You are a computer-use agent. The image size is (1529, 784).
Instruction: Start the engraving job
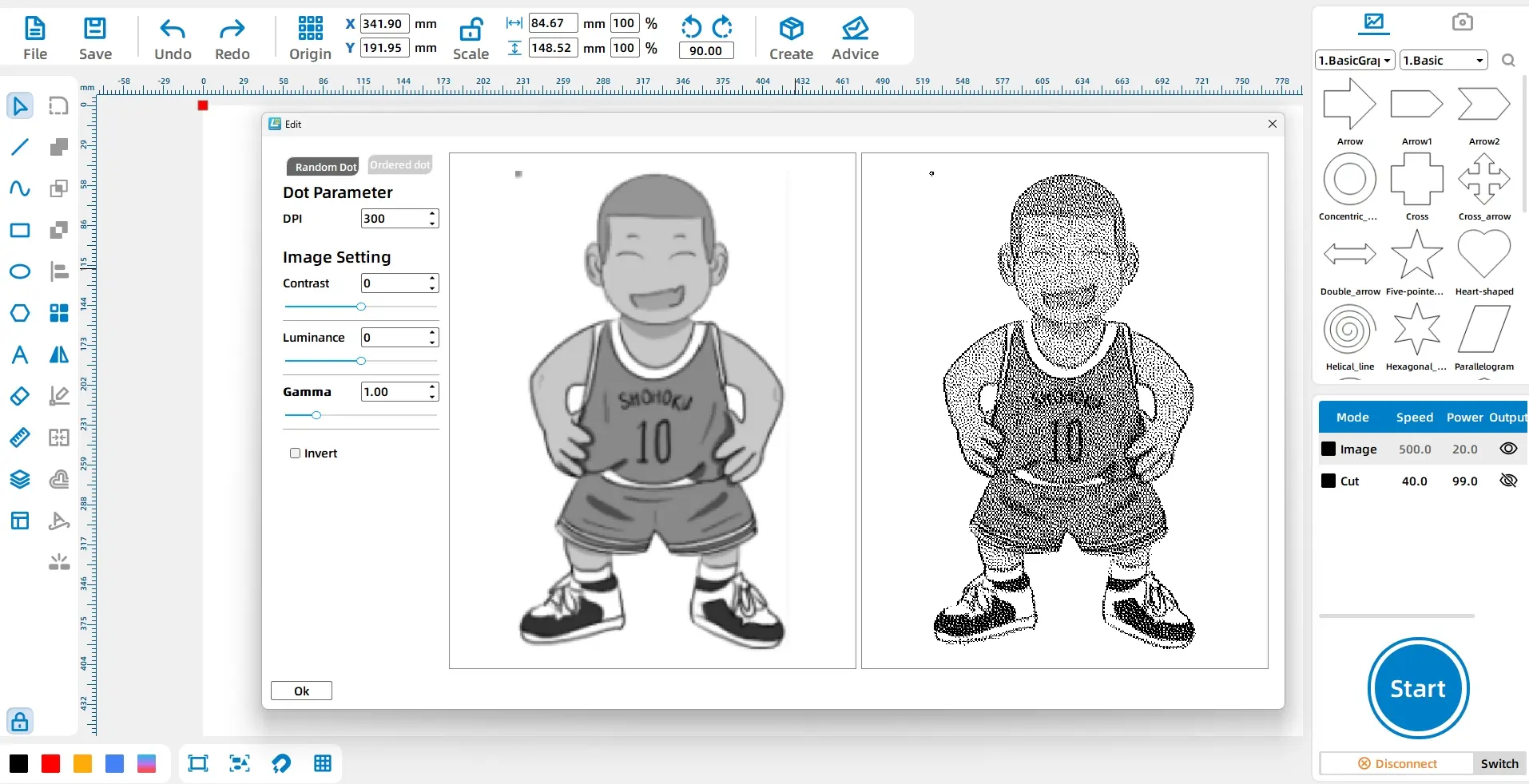[1418, 688]
